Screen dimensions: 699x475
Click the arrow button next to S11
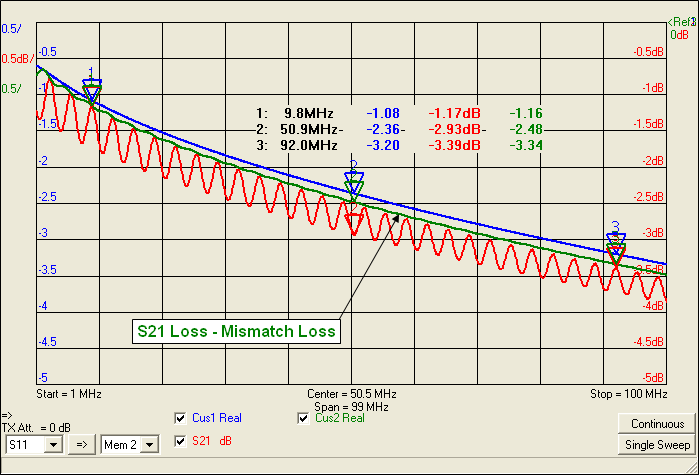tap(85, 443)
